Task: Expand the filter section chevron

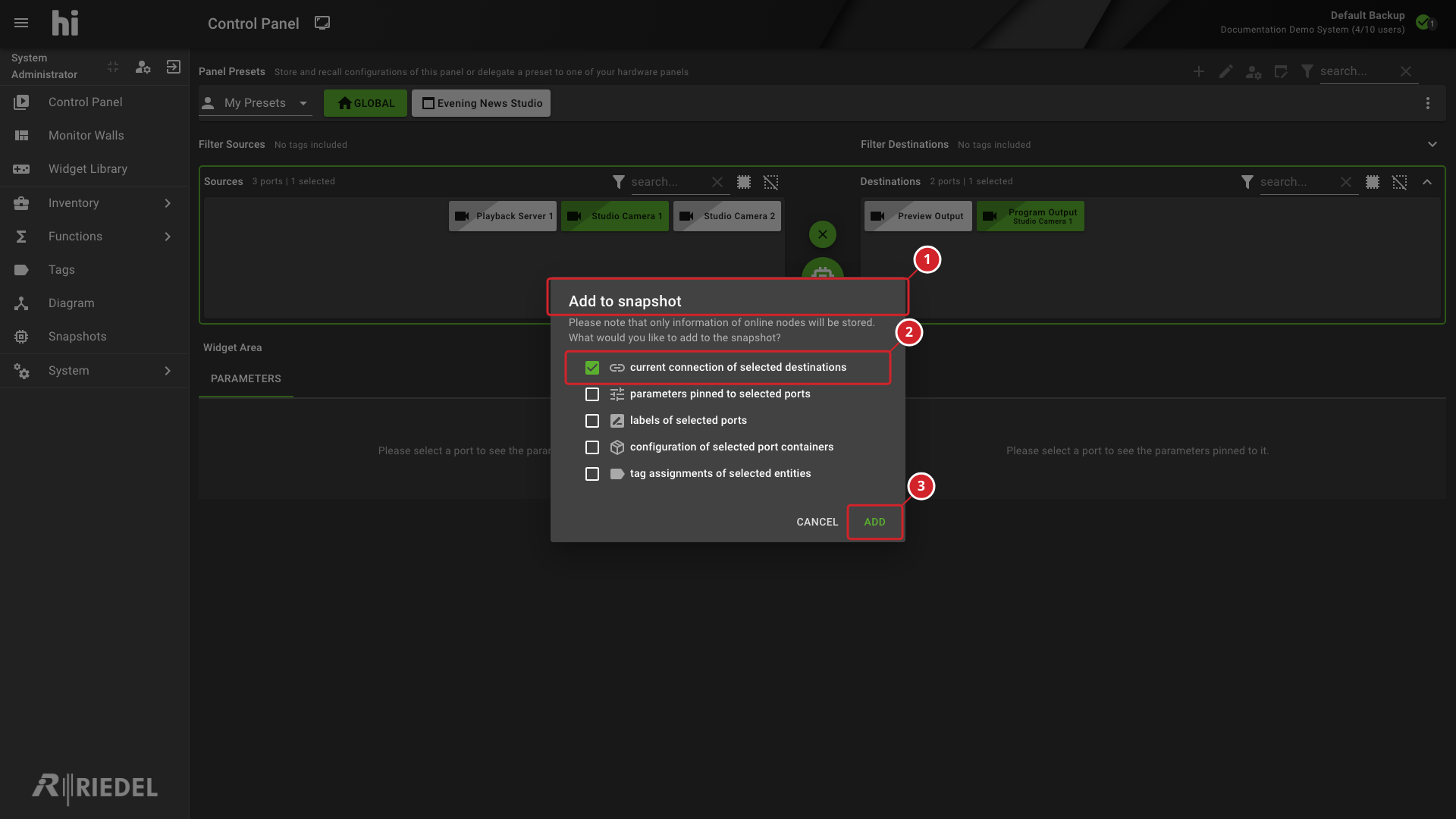Action: point(1432,144)
